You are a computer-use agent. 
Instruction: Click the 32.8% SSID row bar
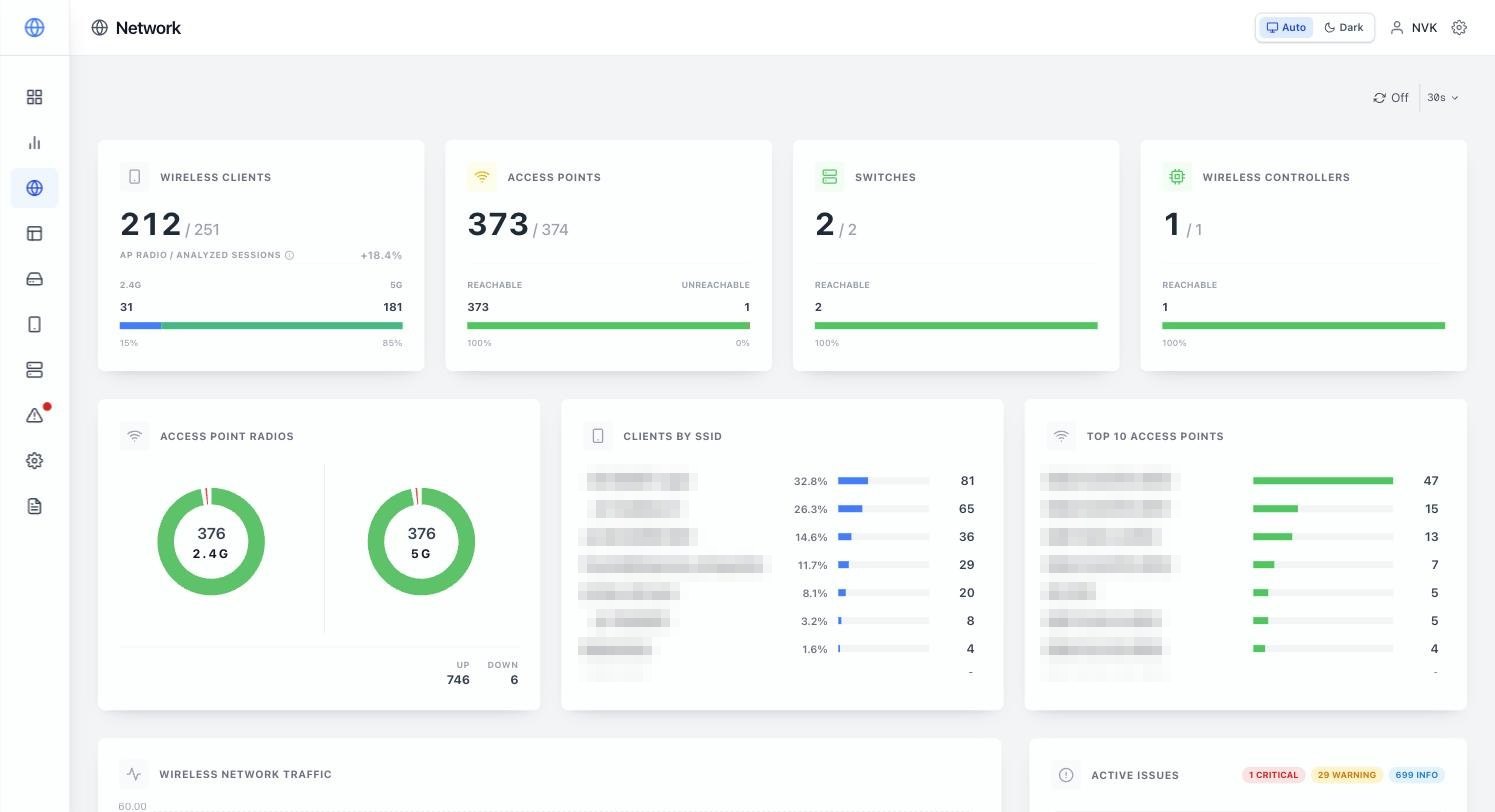[x=884, y=481]
